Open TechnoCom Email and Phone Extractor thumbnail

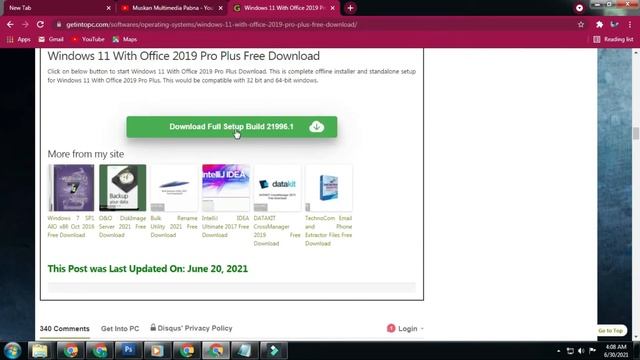(329, 188)
